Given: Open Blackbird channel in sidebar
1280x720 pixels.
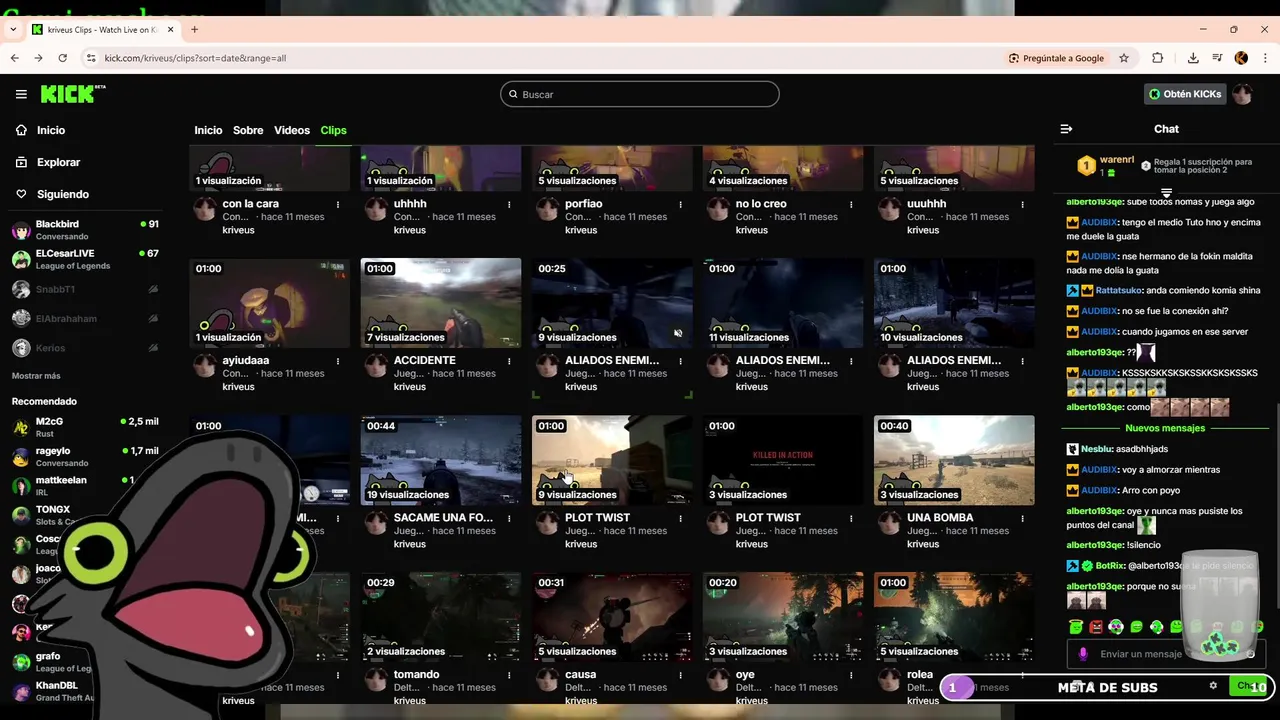Looking at the screenshot, I should point(85,230).
